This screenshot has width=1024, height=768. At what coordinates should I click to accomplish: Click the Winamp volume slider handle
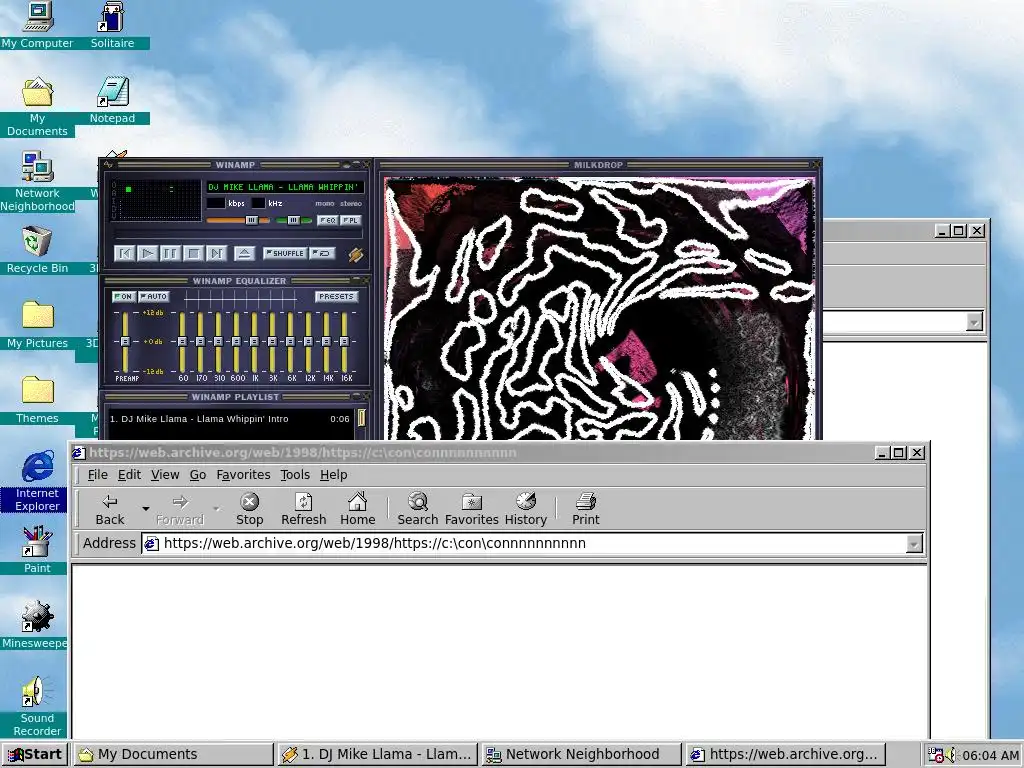251,220
